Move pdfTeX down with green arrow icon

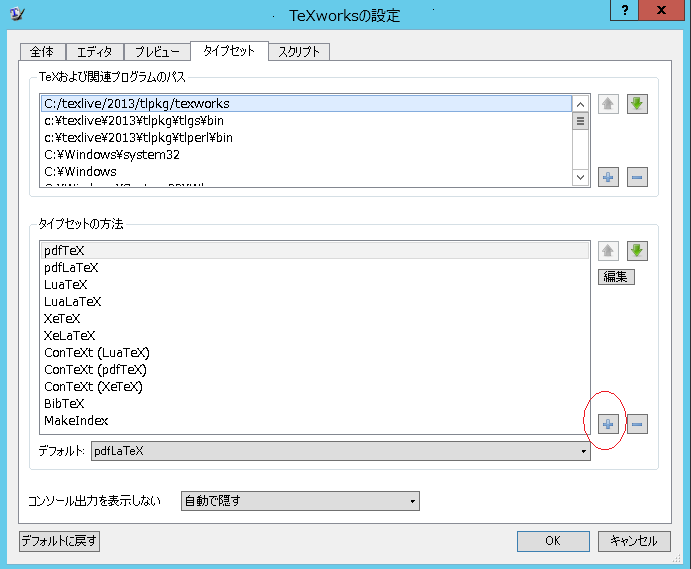click(x=637, y=251)
